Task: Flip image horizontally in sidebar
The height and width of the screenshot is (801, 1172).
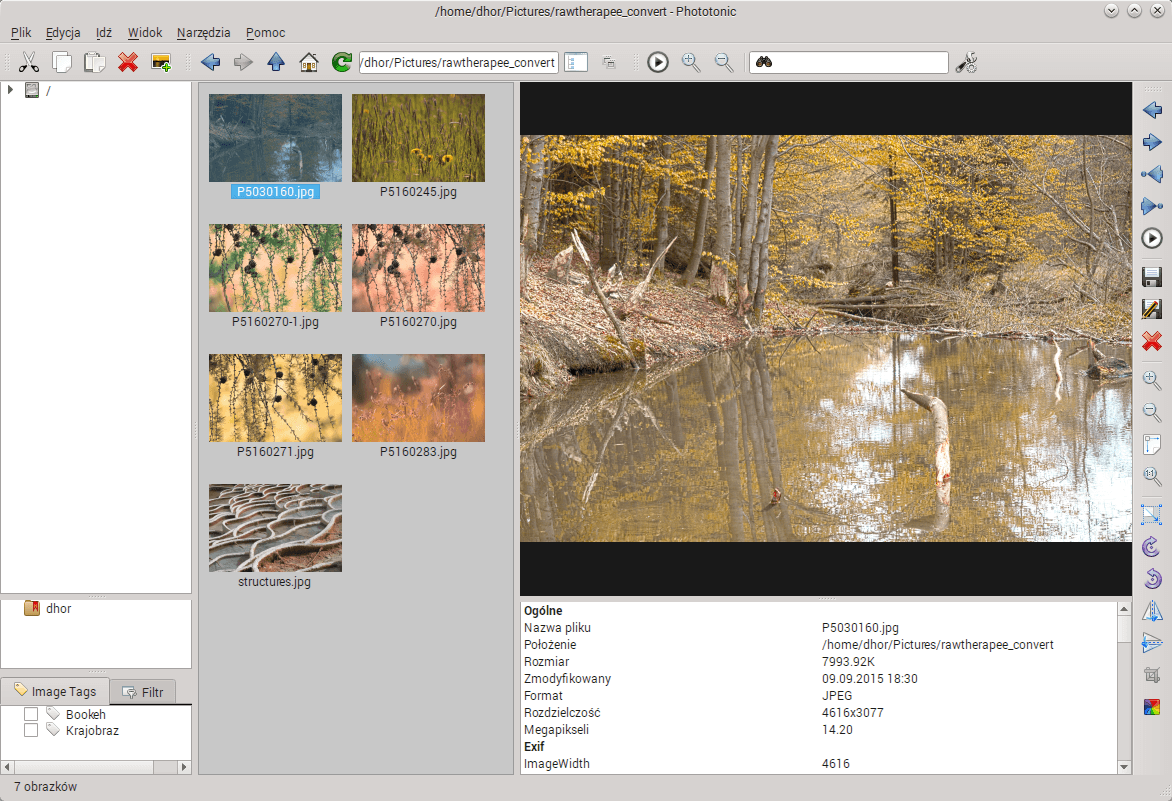Action: click(1152, 611)
